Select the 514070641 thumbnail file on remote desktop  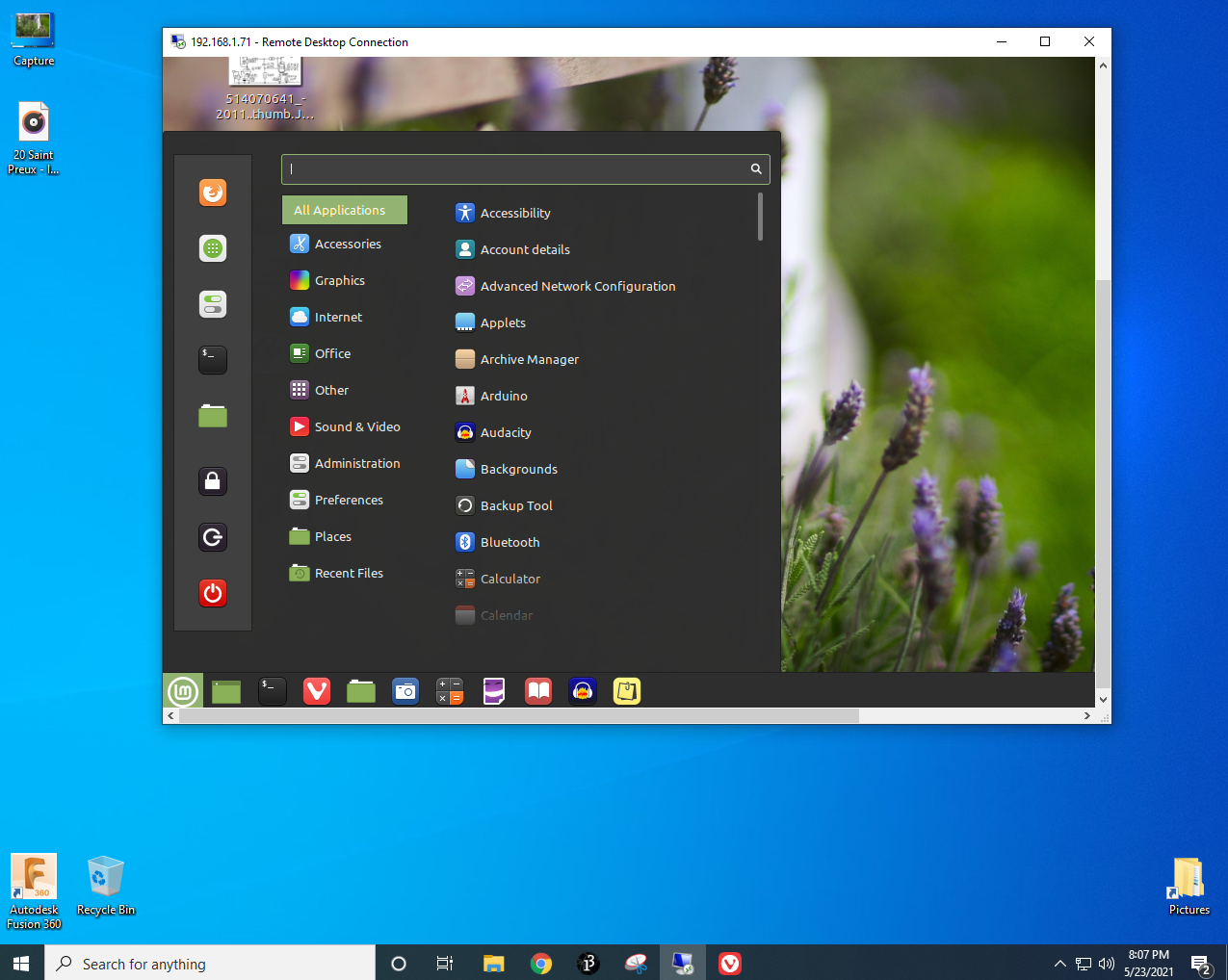click(x=265, y=90)
